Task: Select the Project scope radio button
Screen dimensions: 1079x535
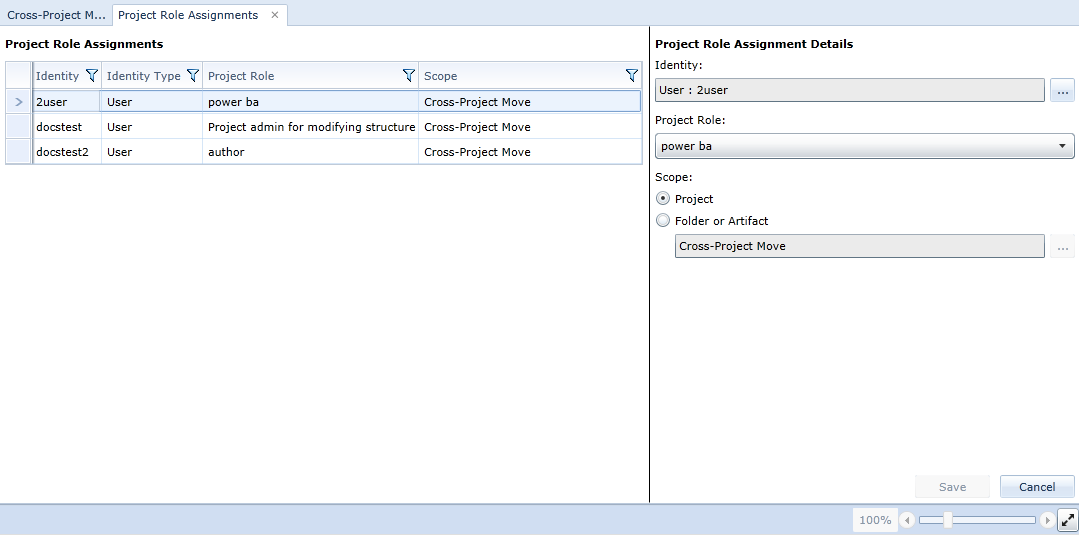Action: coord(663,198)
